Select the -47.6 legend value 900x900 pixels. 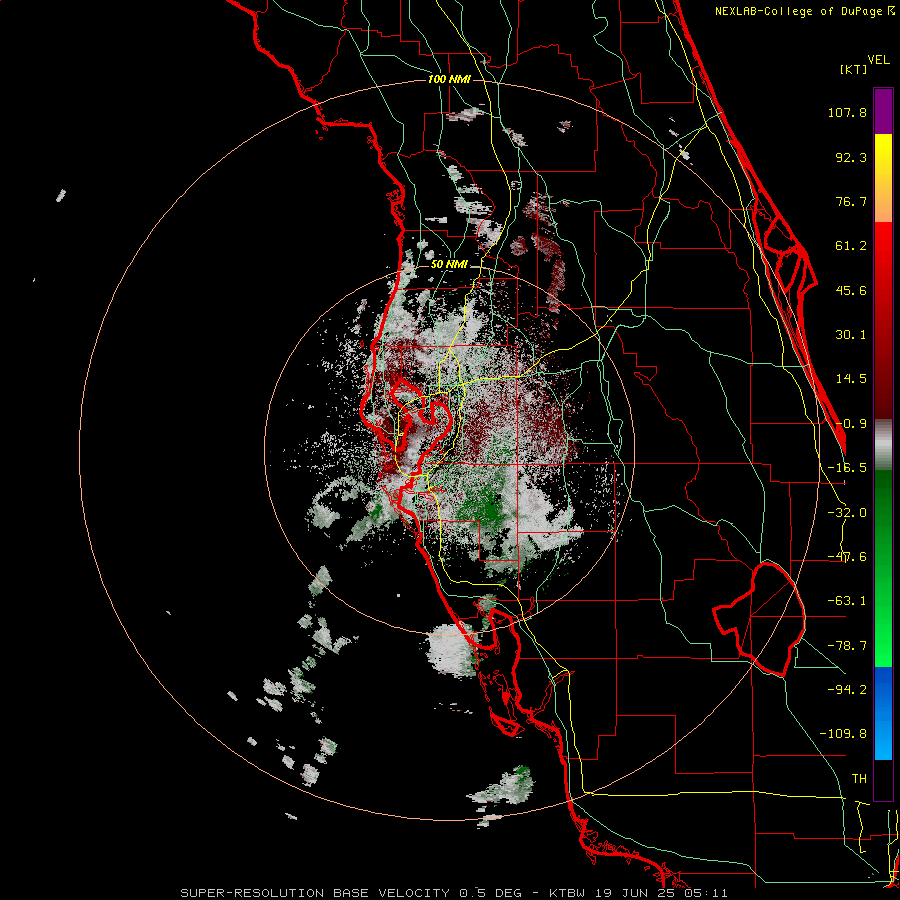pos(847,557)
